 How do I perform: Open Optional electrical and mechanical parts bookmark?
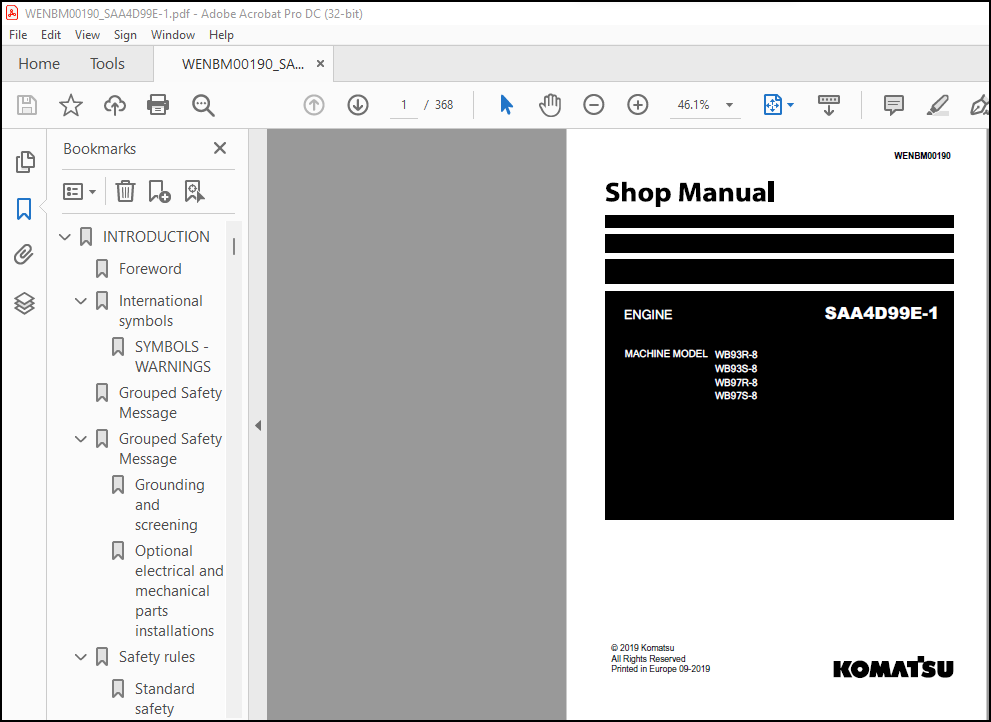tap(179, 590)
